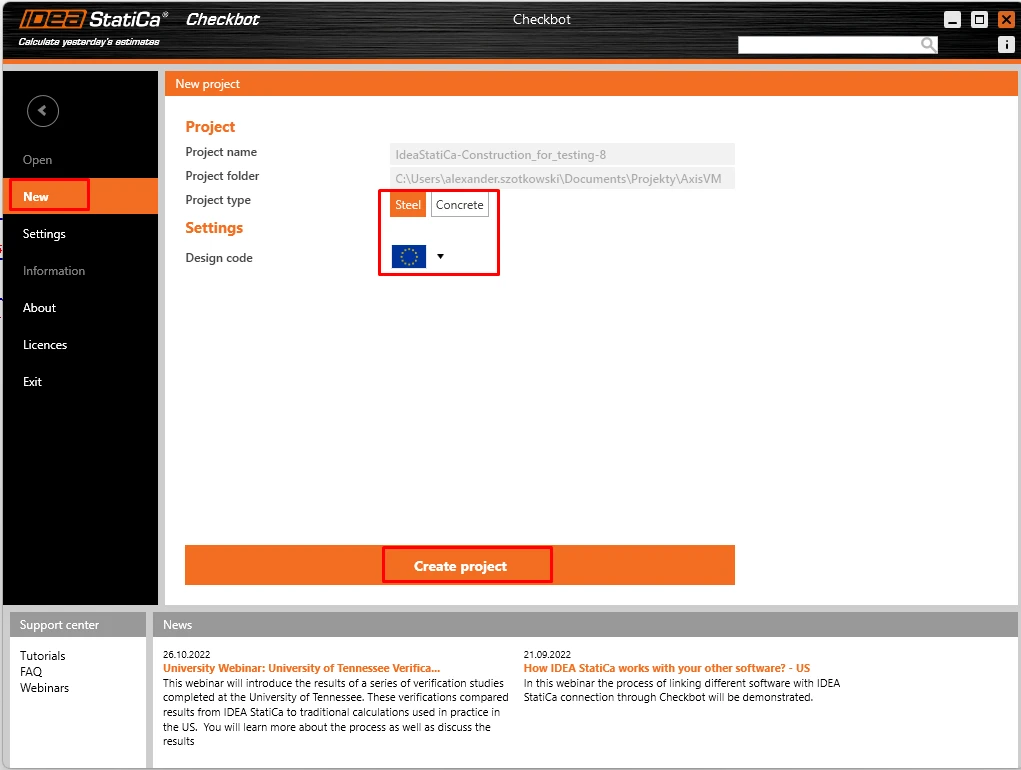Click the EU flag design code icon
This screenshot has height=770, width=1021.
(409, 256)
